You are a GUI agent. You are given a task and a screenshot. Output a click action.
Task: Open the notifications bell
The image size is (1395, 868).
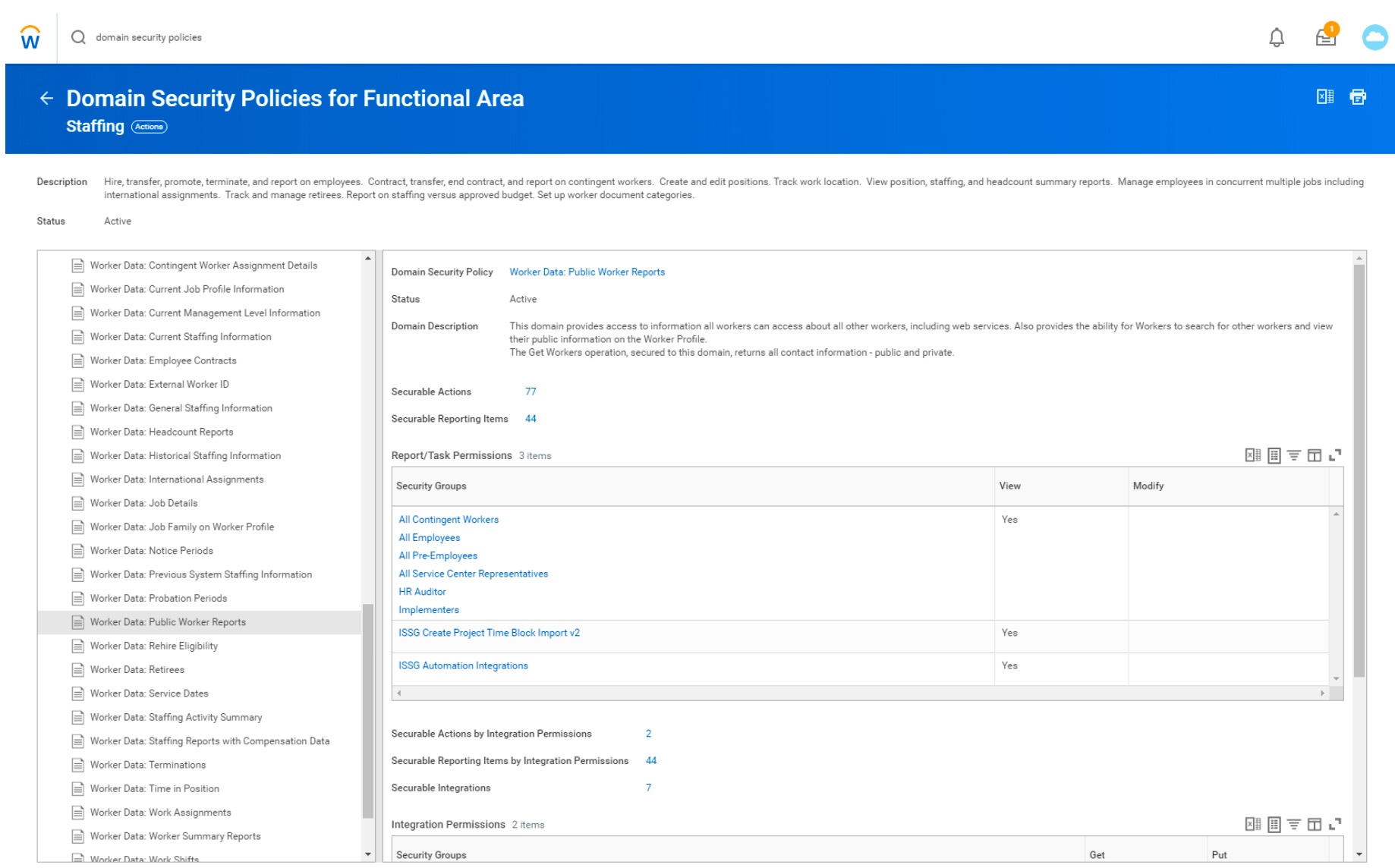pos(1276,36)
